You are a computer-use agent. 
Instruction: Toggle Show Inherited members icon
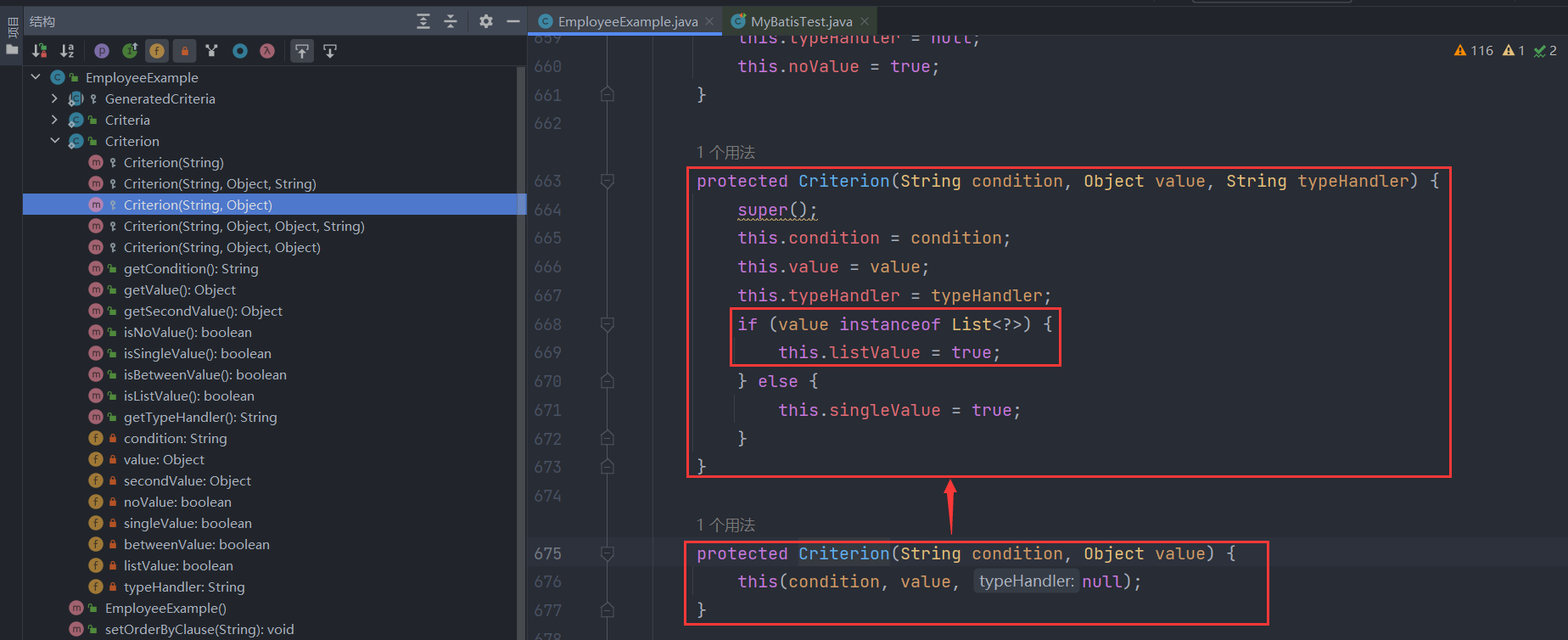coord(130,51)
